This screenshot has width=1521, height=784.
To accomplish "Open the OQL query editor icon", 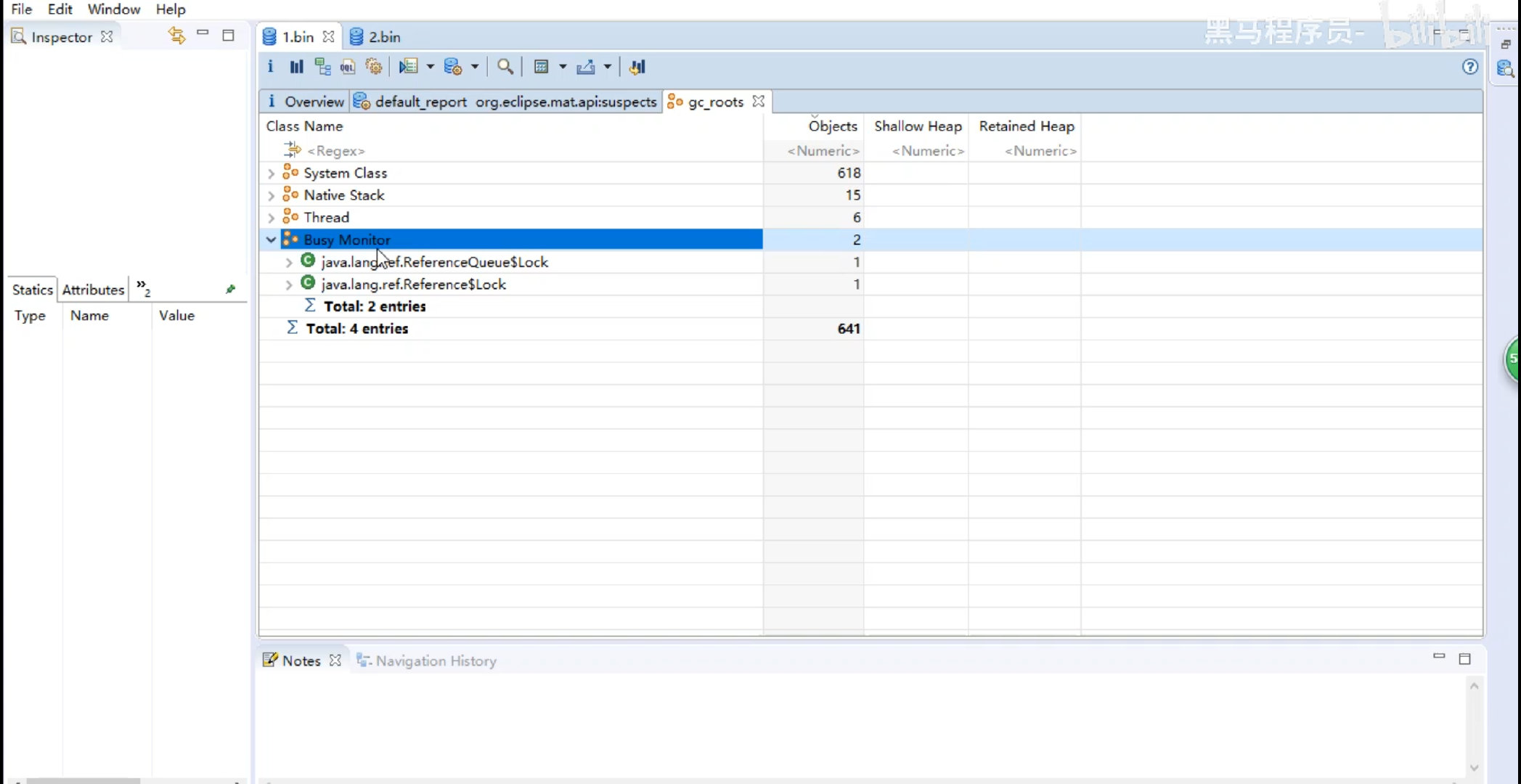I will pos(348,67).
